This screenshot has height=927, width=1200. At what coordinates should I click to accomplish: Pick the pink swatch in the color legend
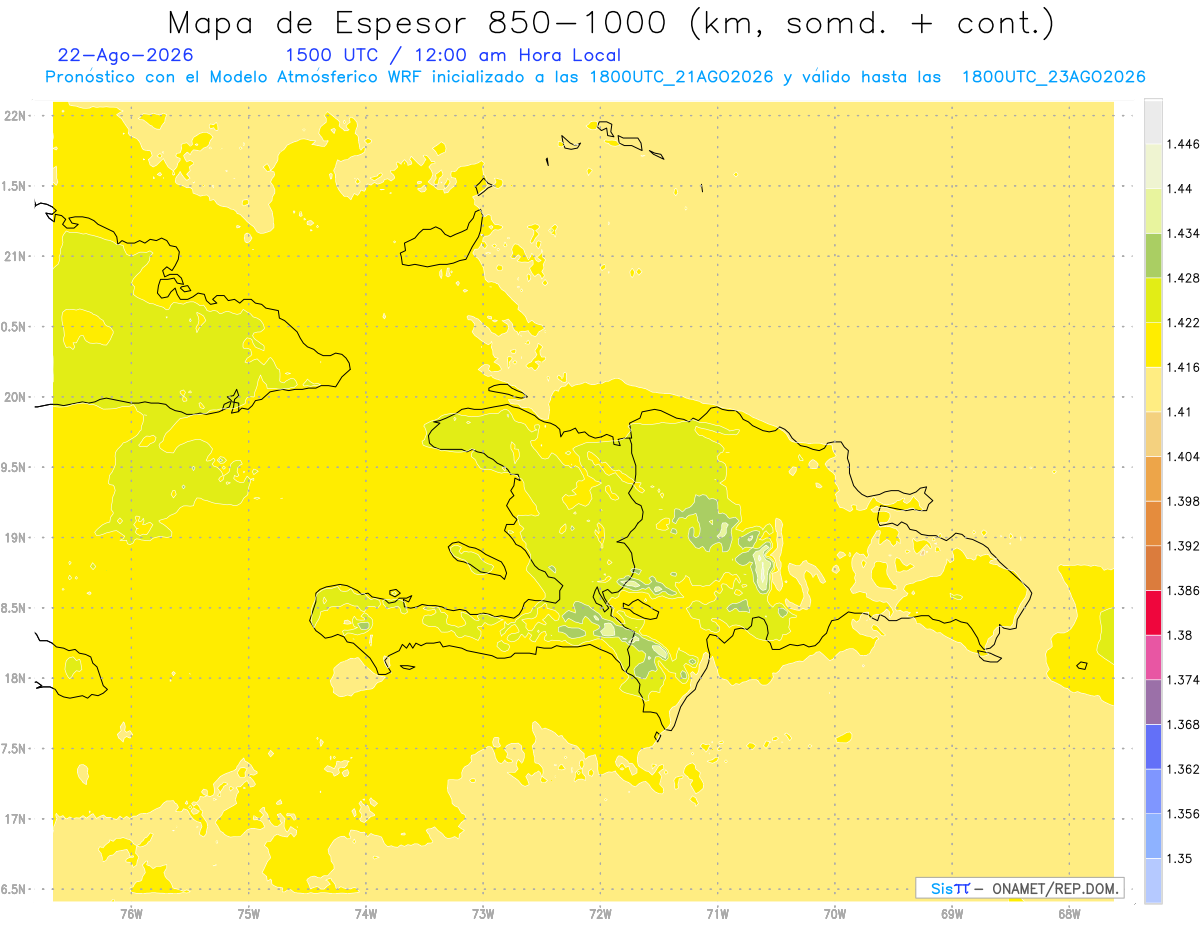(1153, 657)
